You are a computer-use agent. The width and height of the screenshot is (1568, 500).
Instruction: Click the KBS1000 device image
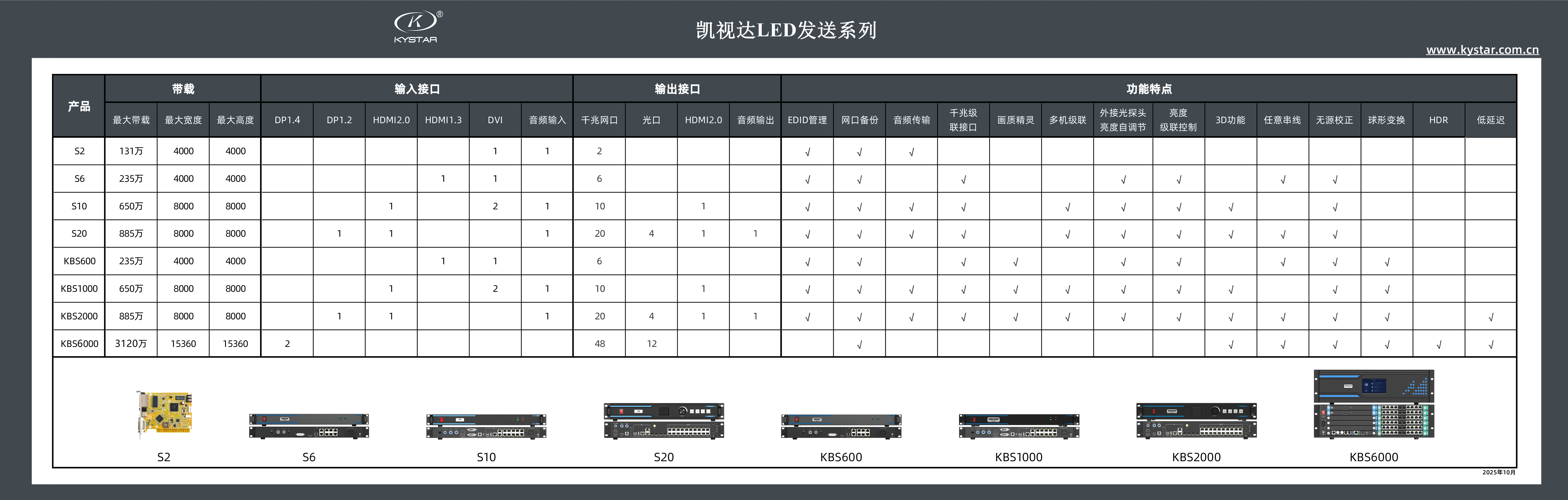click(x=1018, y=426)
